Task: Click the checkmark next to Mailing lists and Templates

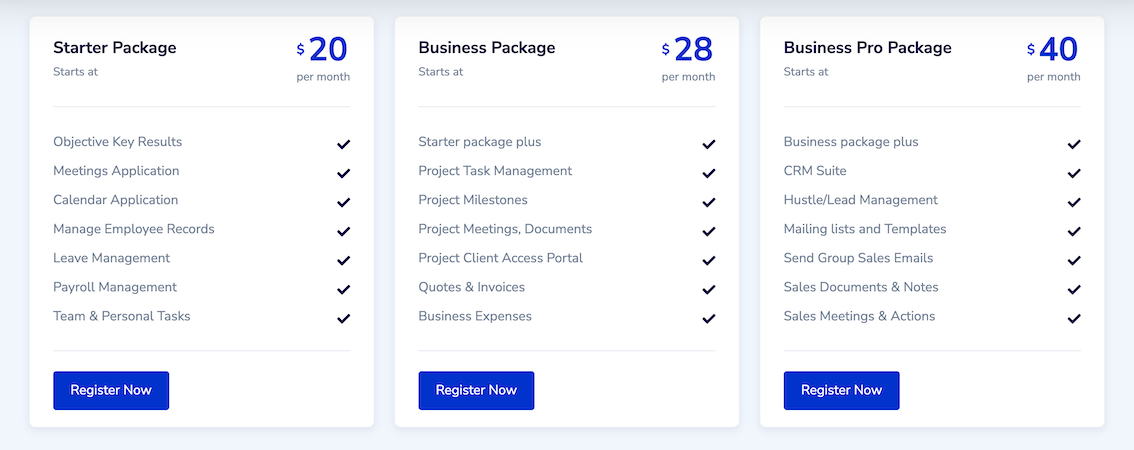Action: pos(1074,232)
